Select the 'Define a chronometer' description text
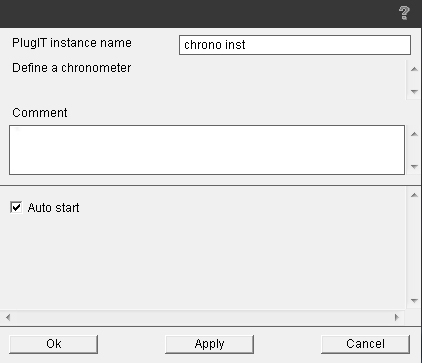This screenshot has height=363, width=422. pos(72,68)
